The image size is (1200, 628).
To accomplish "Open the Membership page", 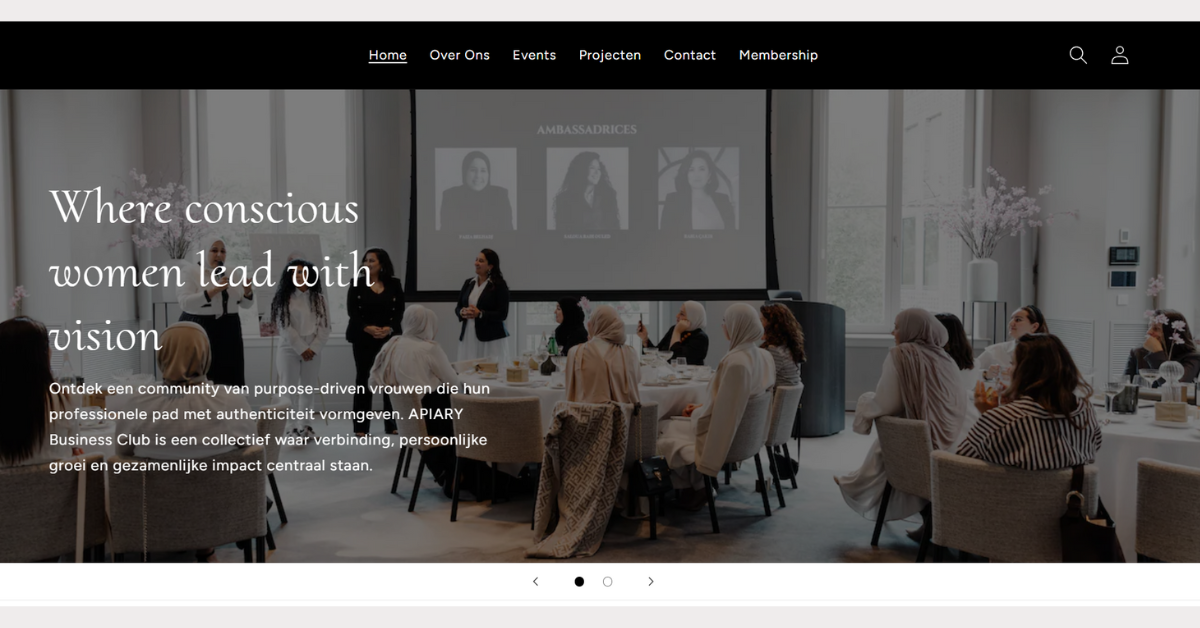I will [x=778, y=55].
